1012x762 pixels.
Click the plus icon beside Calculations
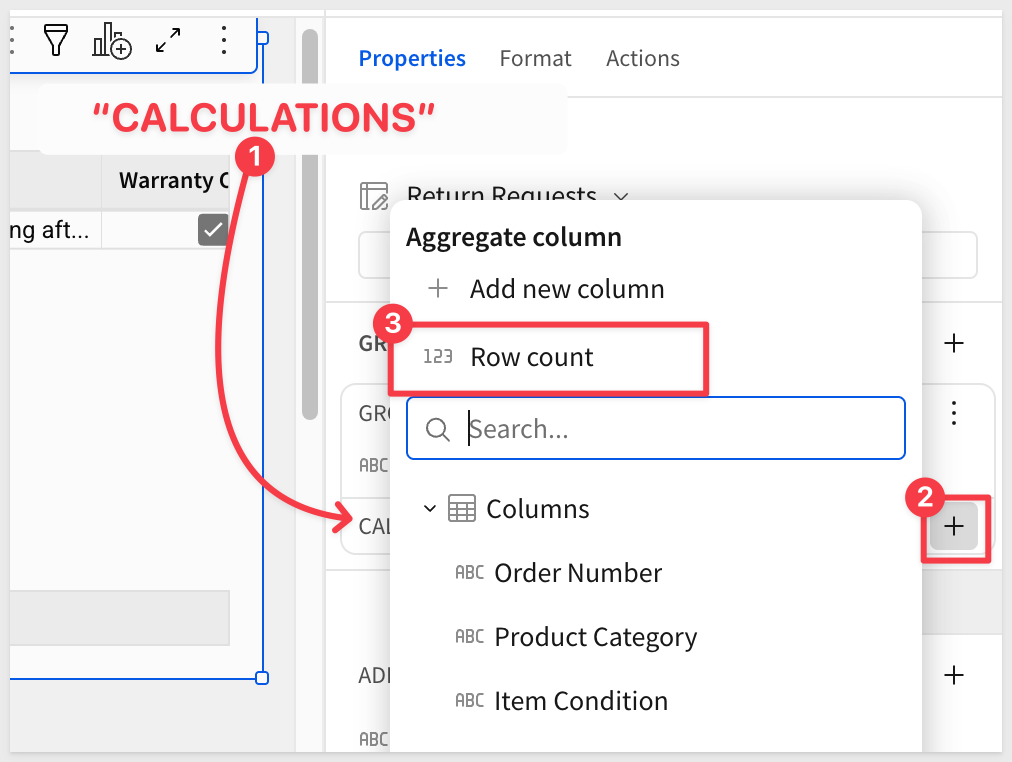pos(954,526)
